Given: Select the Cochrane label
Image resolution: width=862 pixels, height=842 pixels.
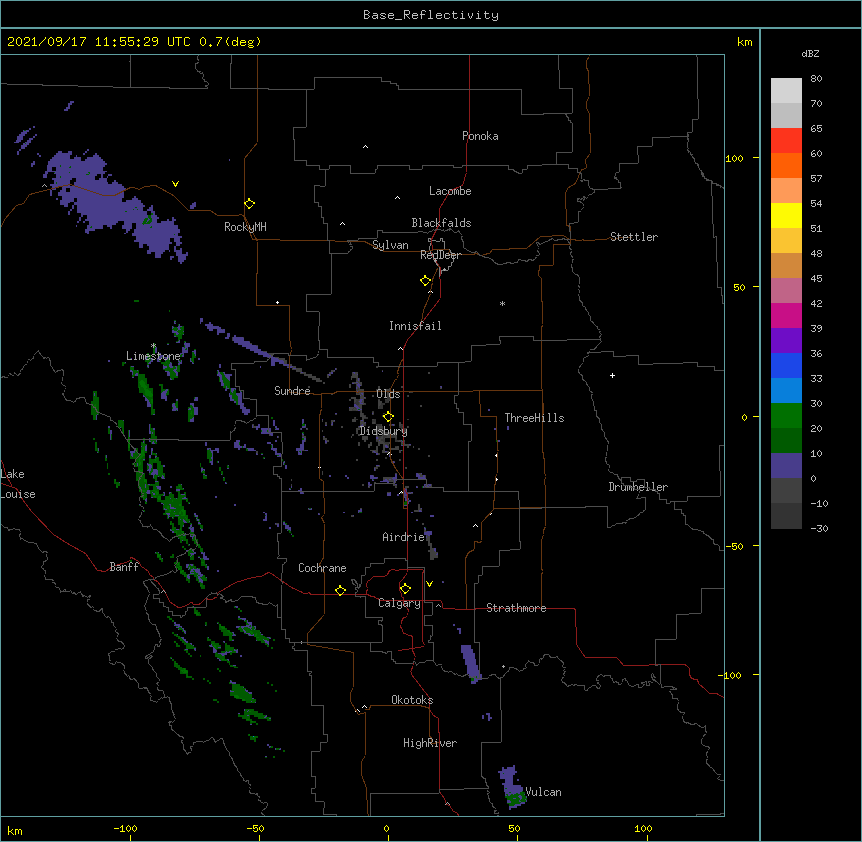Looking at the screenshot, I should tap(322, 568).
